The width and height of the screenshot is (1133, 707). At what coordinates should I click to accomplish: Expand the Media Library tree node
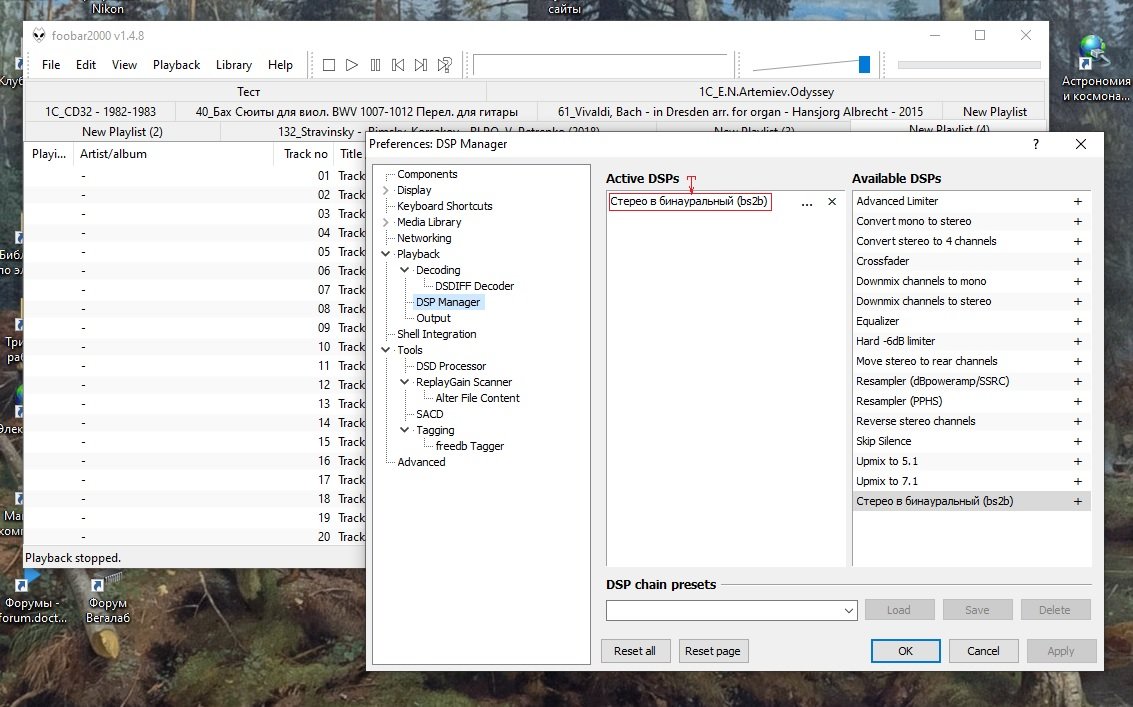[386, 222]
